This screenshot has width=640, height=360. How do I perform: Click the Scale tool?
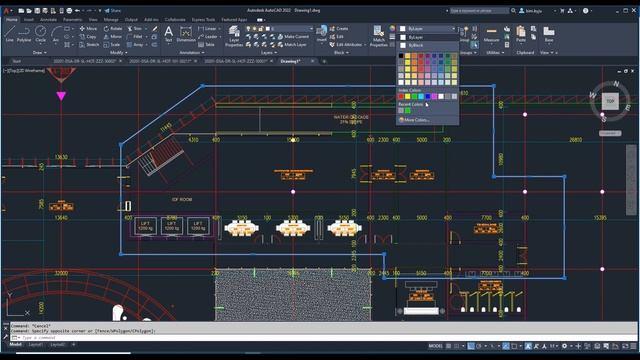(x=112, y=44)
